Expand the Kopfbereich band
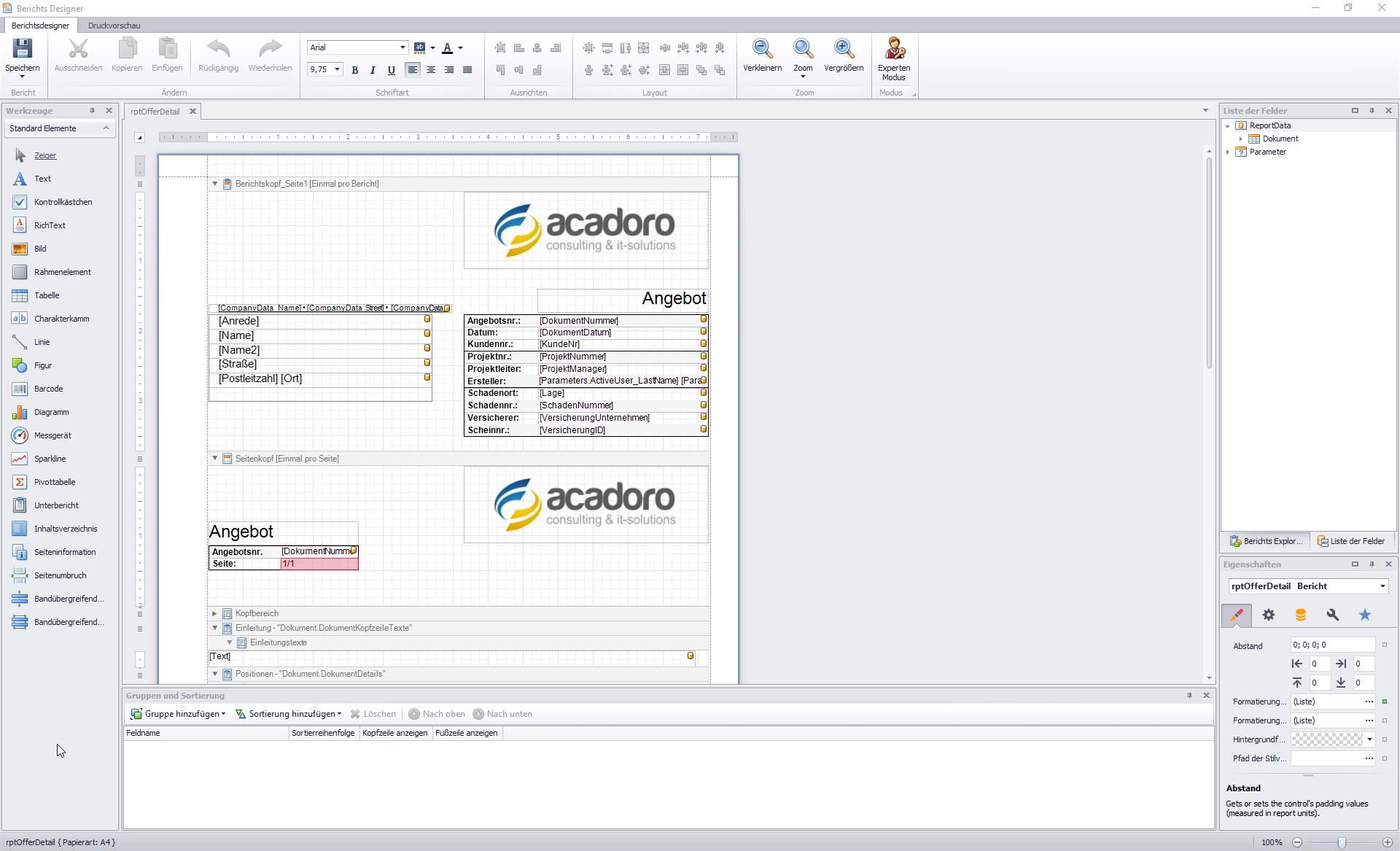The width and height of the screenshot is (1400, 851). 214,613
